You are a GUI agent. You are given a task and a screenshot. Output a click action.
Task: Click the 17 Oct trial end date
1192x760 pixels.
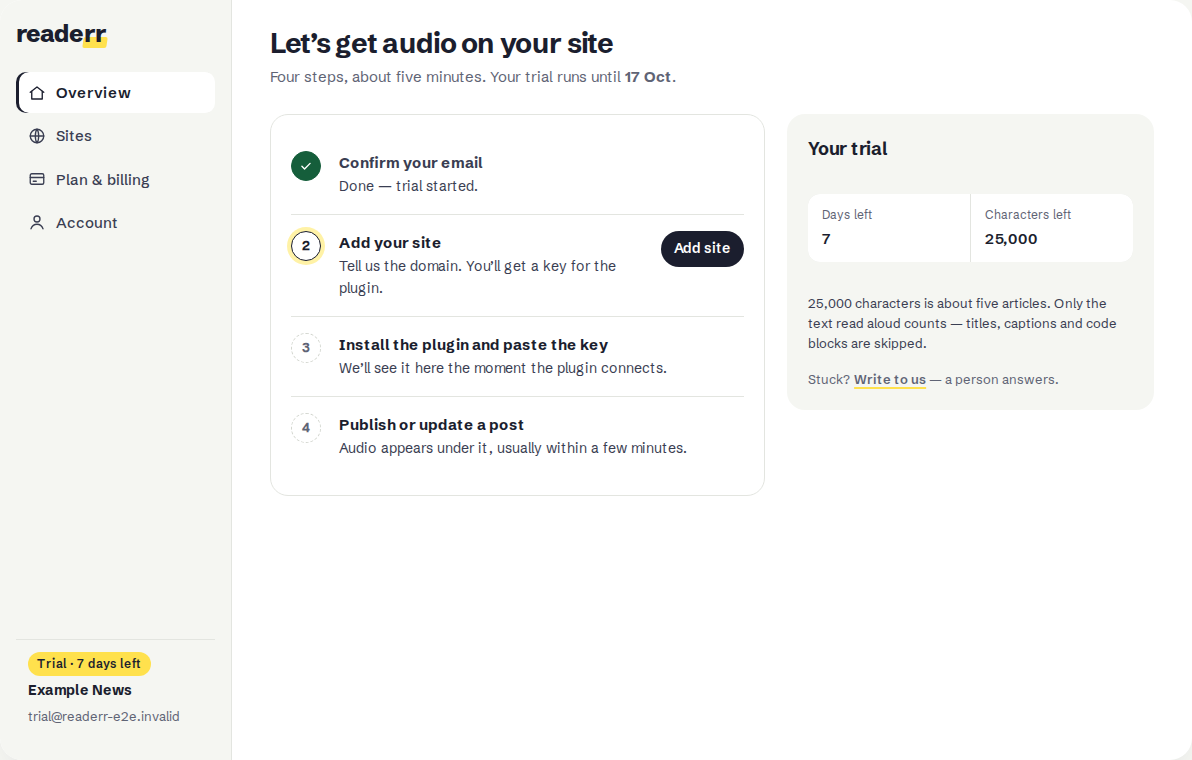click(648, 77)
